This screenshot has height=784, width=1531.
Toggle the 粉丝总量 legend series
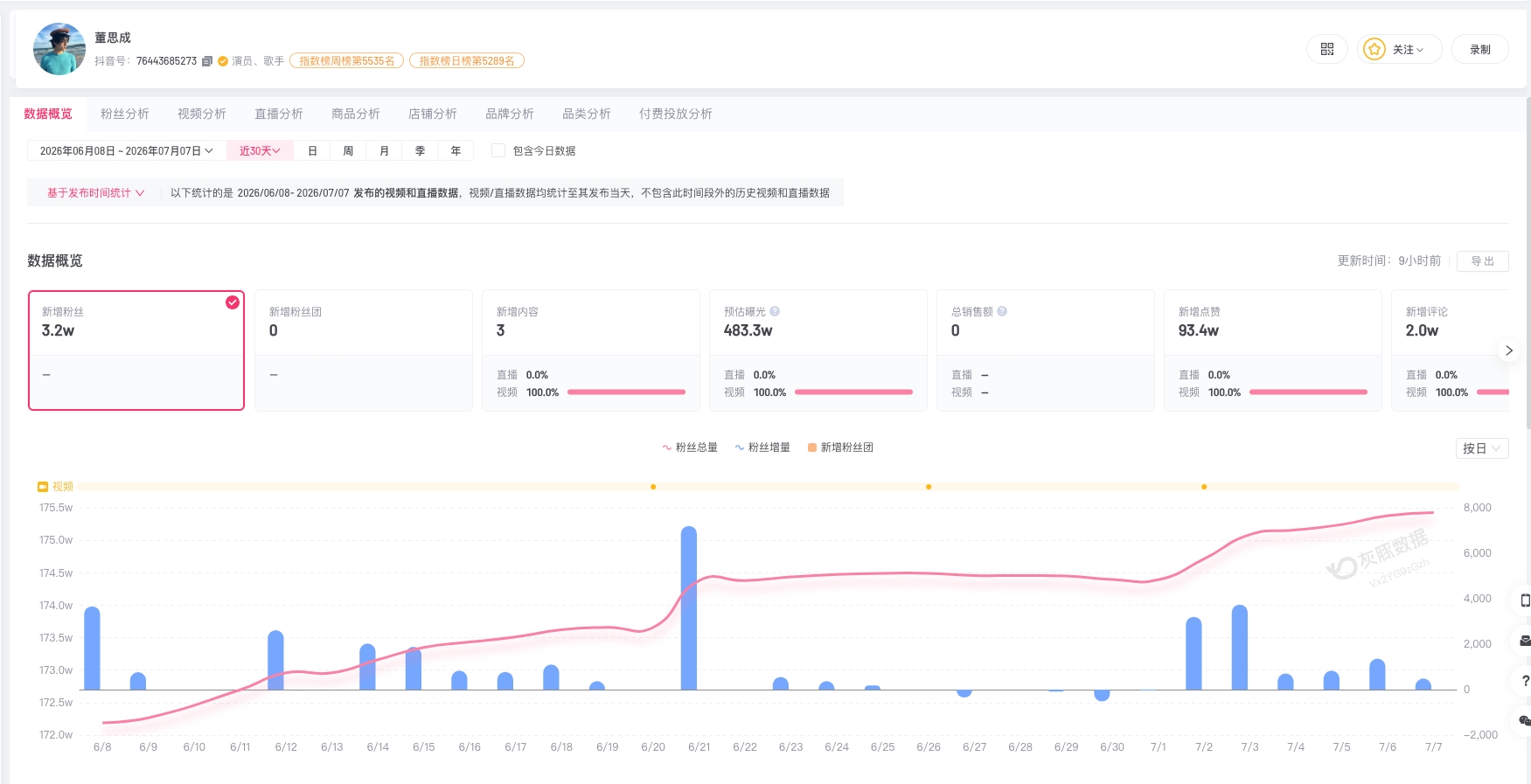690,448
